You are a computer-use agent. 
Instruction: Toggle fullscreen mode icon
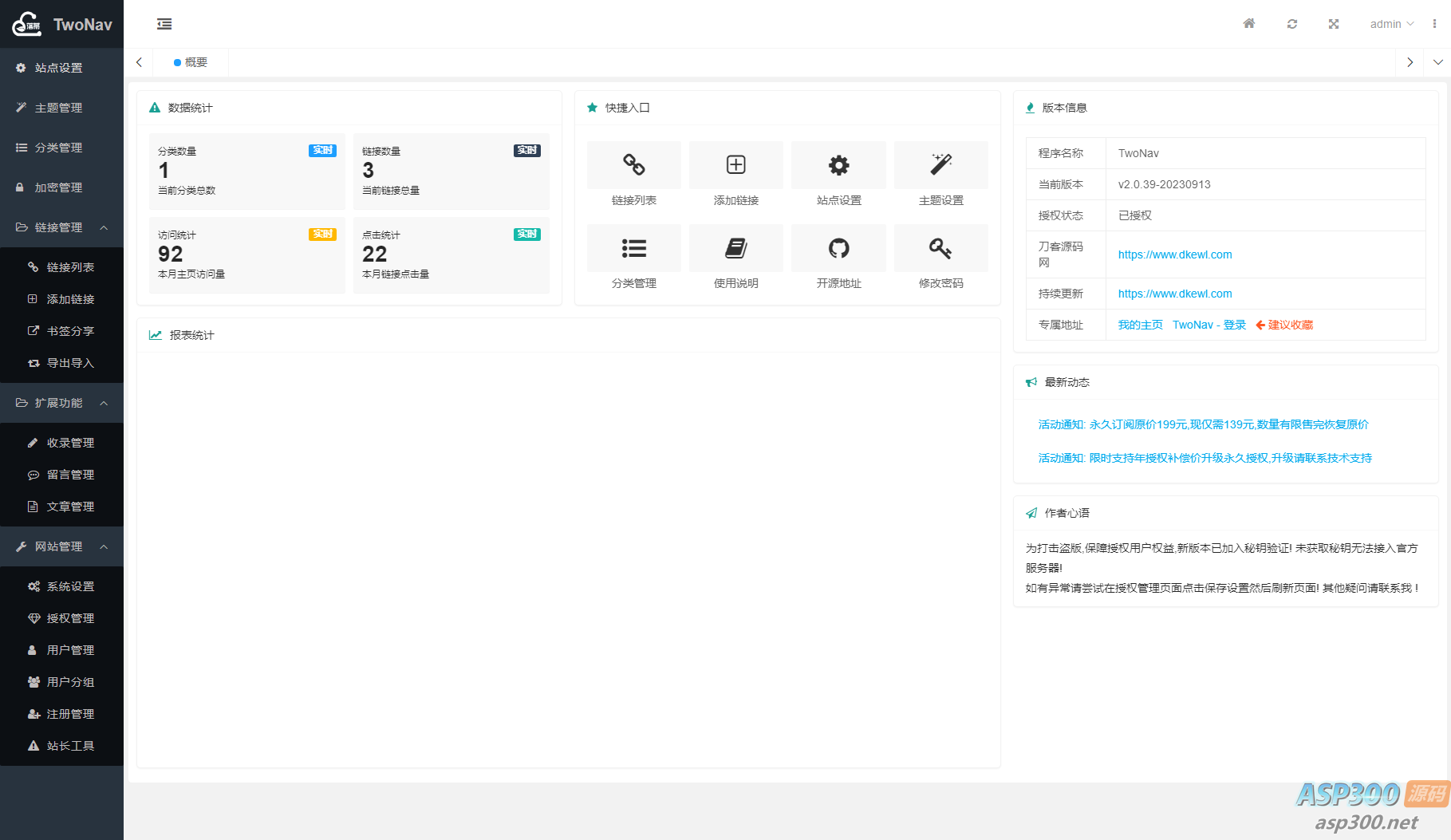click(1334, 24)
